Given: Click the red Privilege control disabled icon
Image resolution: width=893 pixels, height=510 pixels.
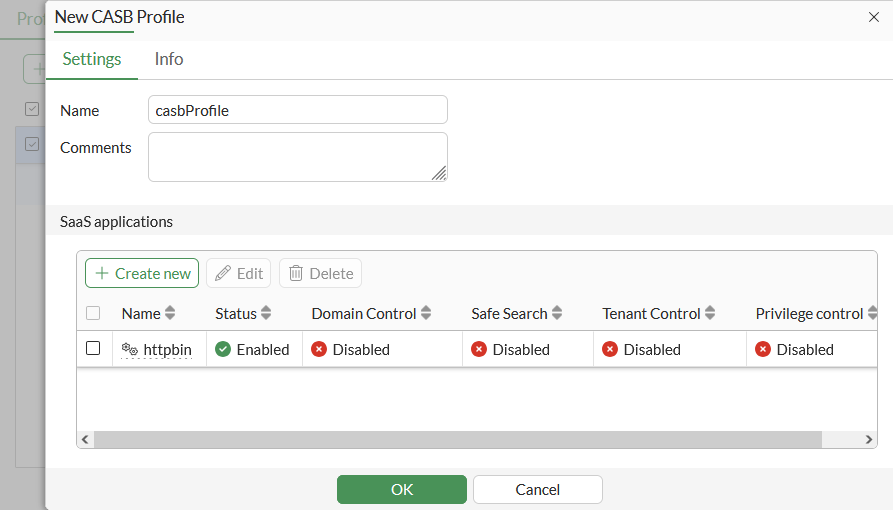Looking at the screenshot, I should pos(763,349).
